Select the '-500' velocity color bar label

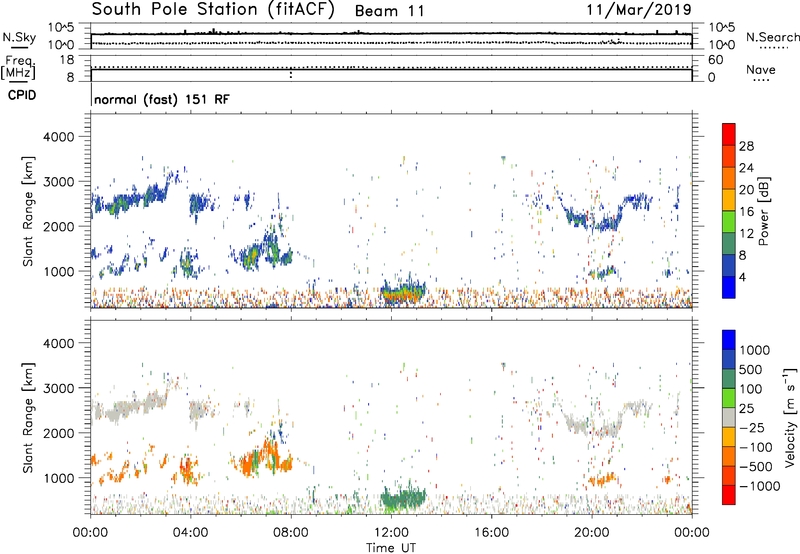coord(756,467)
